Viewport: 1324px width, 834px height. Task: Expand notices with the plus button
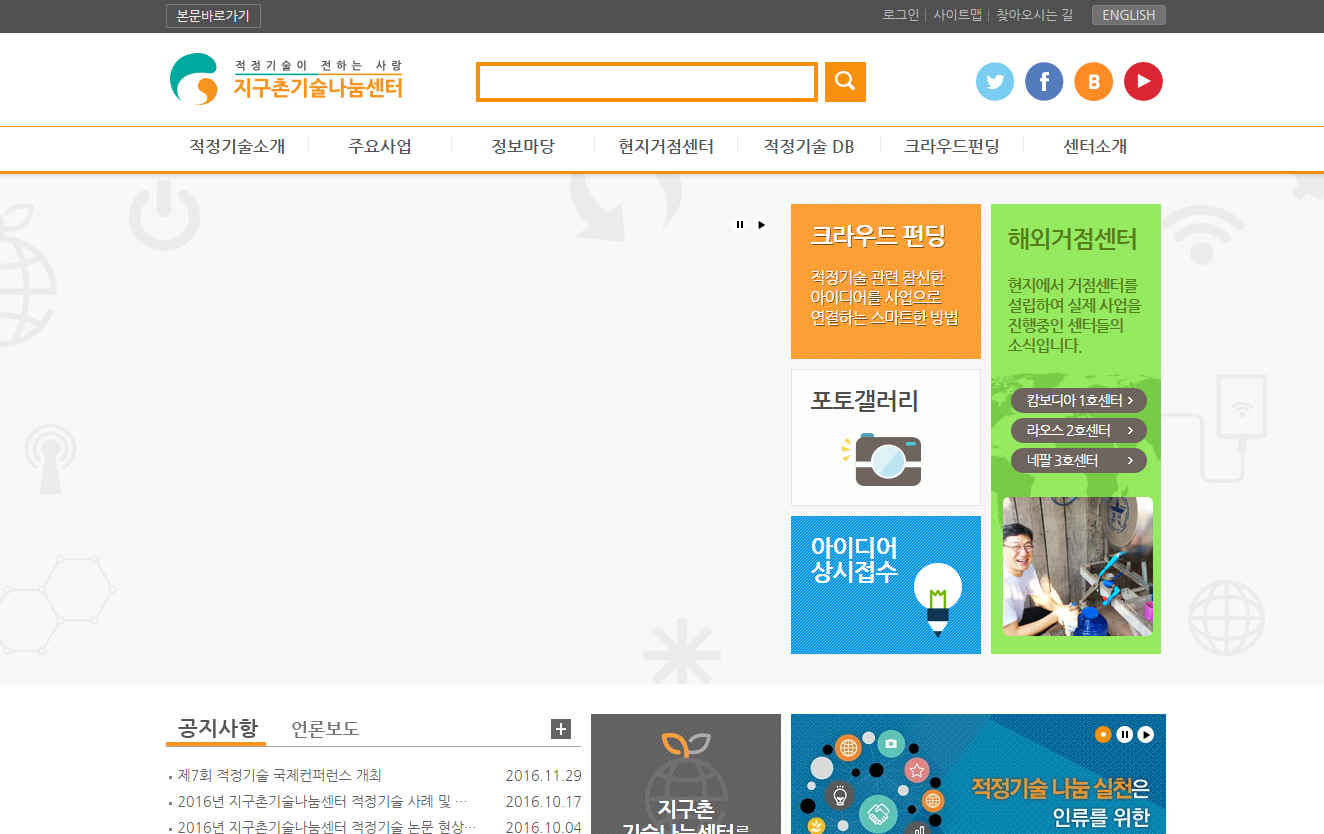coord(560,730)
